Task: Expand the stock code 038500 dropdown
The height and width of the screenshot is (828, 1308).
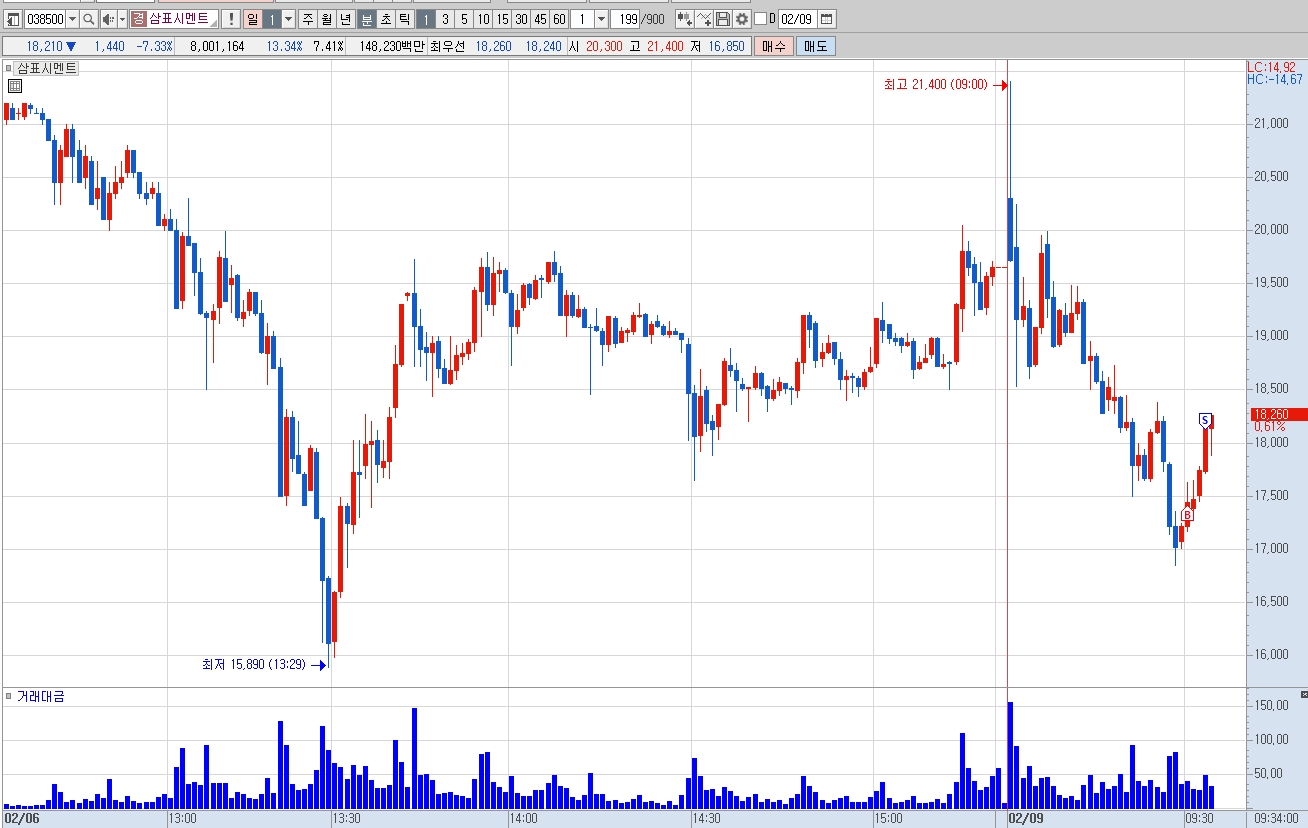Action: [x=72, y=19]
